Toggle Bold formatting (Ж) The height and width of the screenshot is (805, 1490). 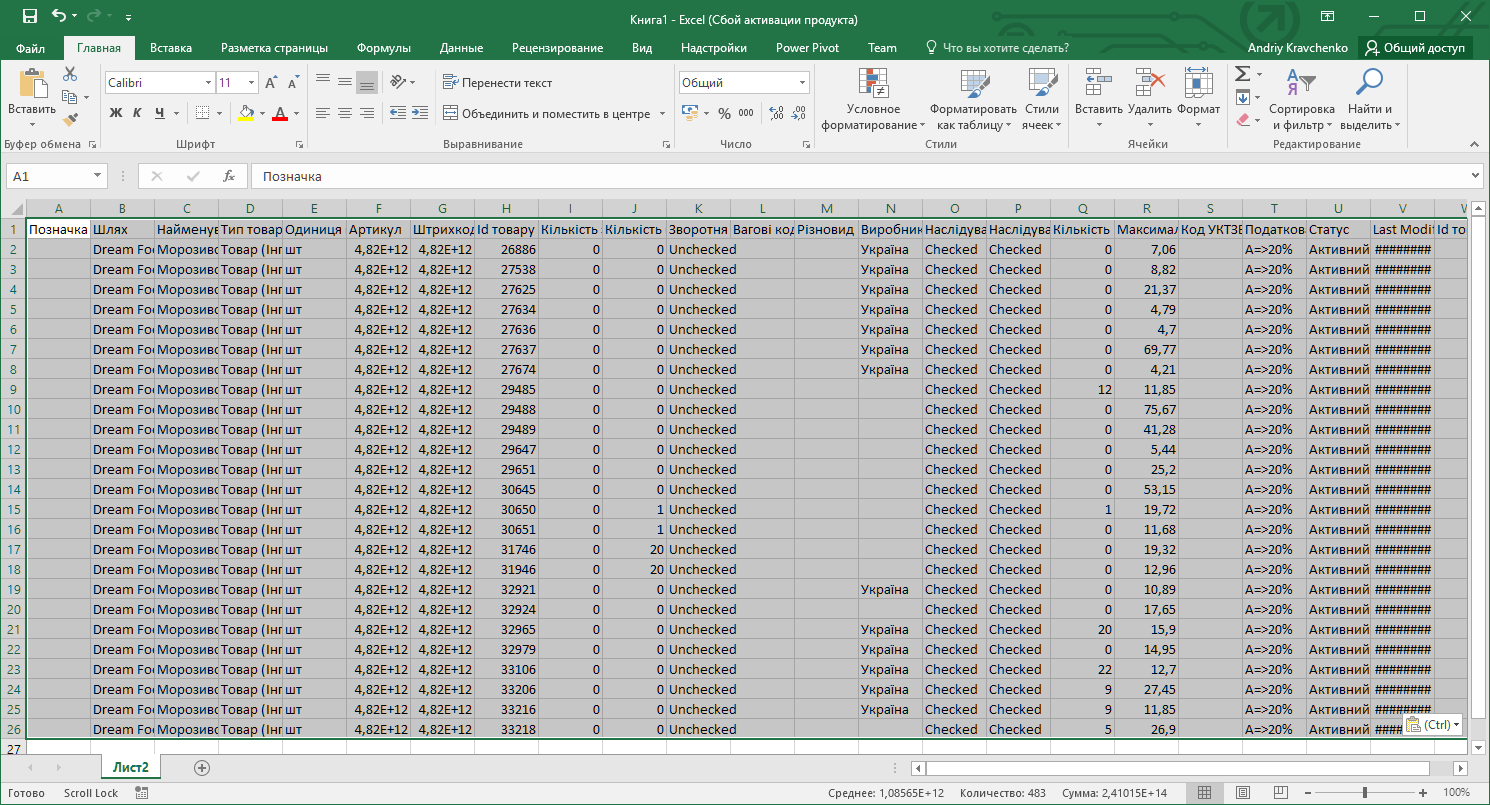[115, 113]
